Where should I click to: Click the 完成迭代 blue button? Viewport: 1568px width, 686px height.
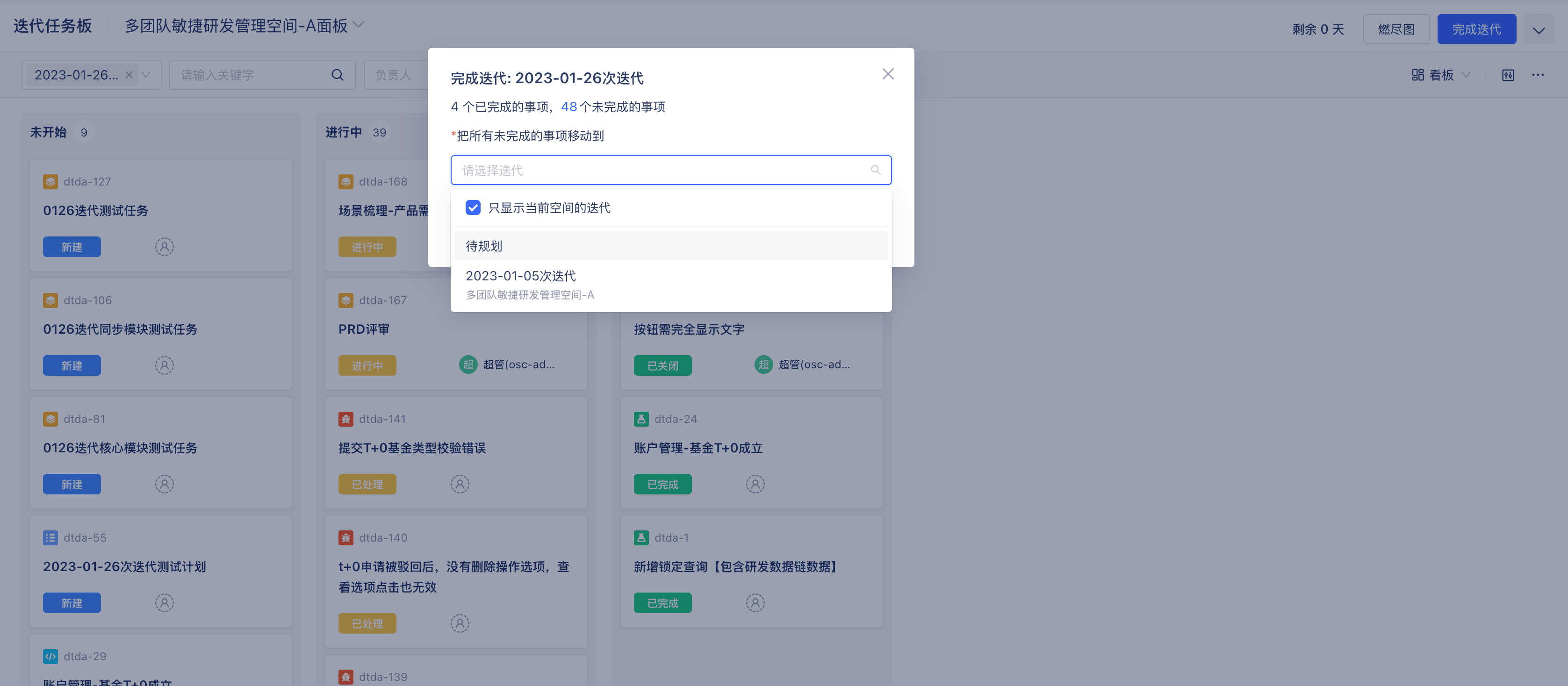click(x=1476, y=29)
